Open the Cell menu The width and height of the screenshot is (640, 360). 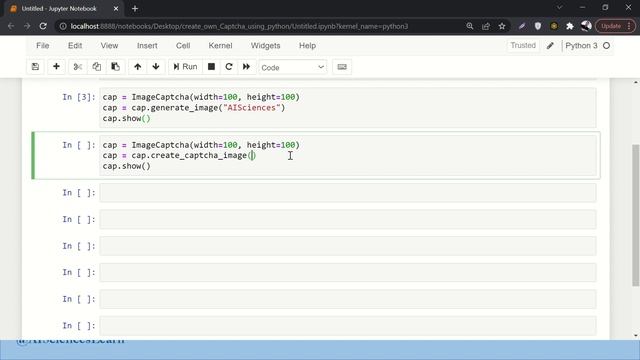pos(183,46)
